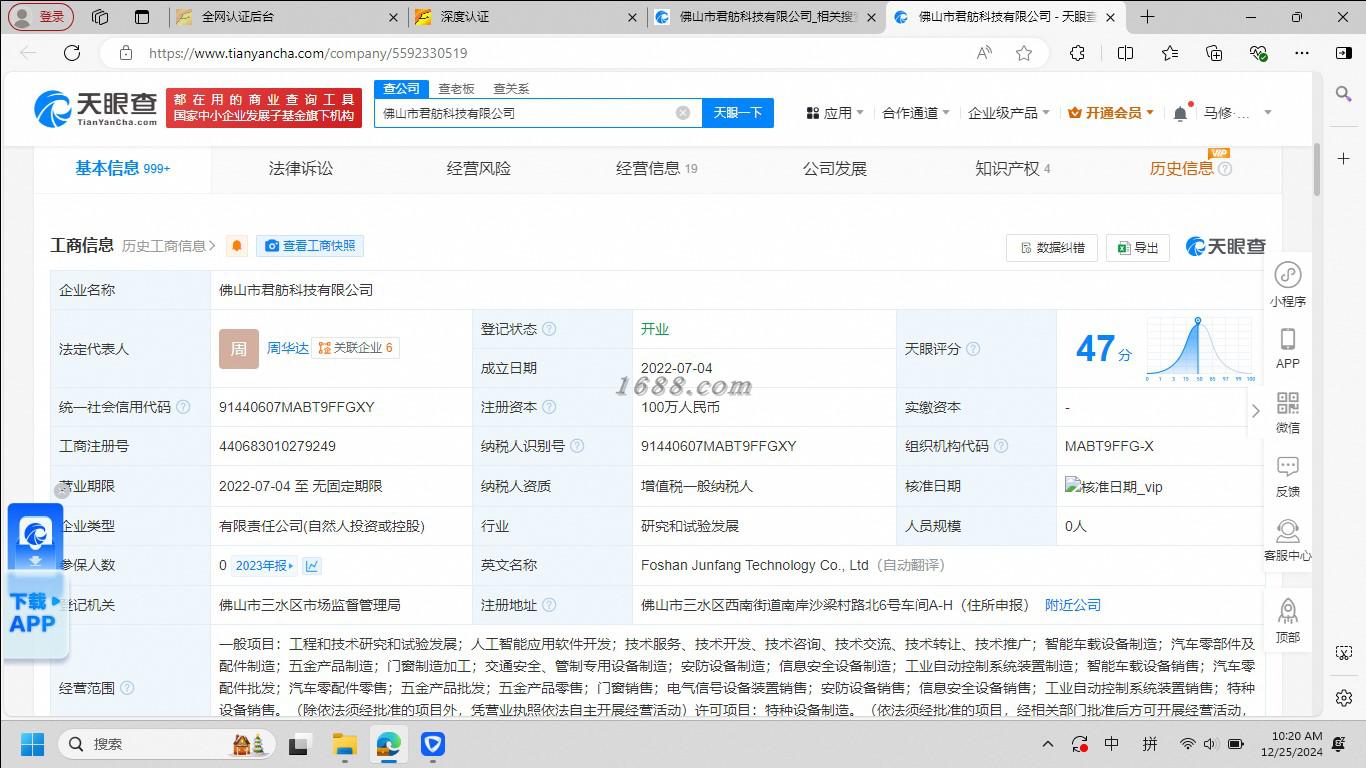Open the 历史信息 VIP tab
The width and height of the screenshot is (1366, 768).
[x=1191, y=169]
